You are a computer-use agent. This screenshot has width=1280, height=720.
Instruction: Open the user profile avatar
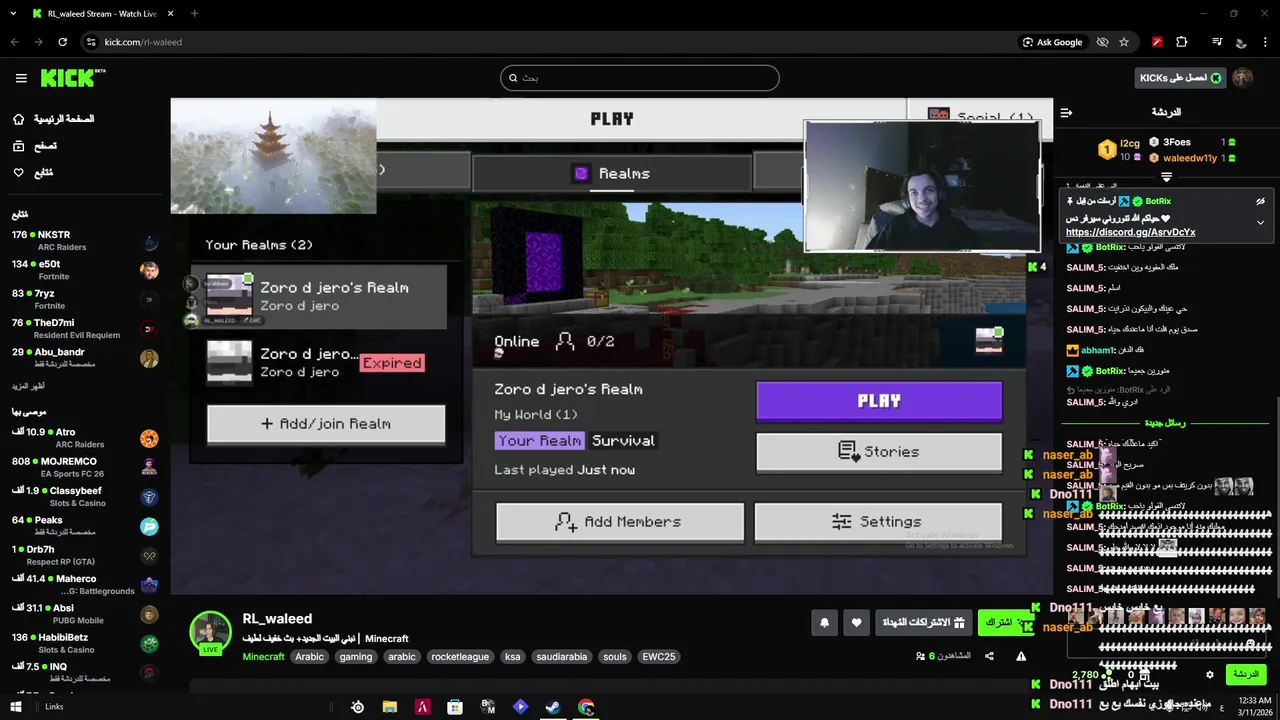click(x=1243, y=78)
